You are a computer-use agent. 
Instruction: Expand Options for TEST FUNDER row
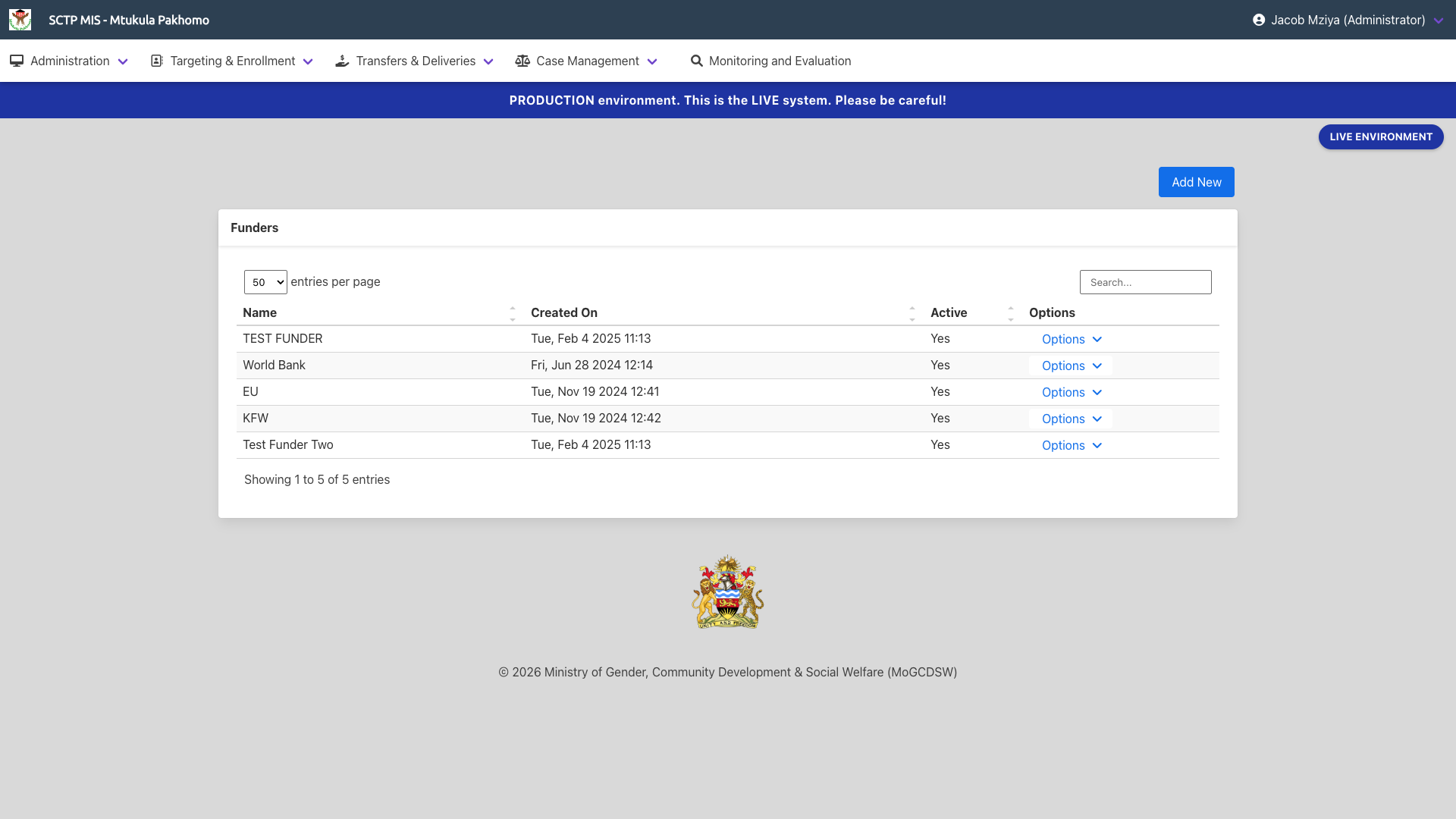click(1071, 339)
